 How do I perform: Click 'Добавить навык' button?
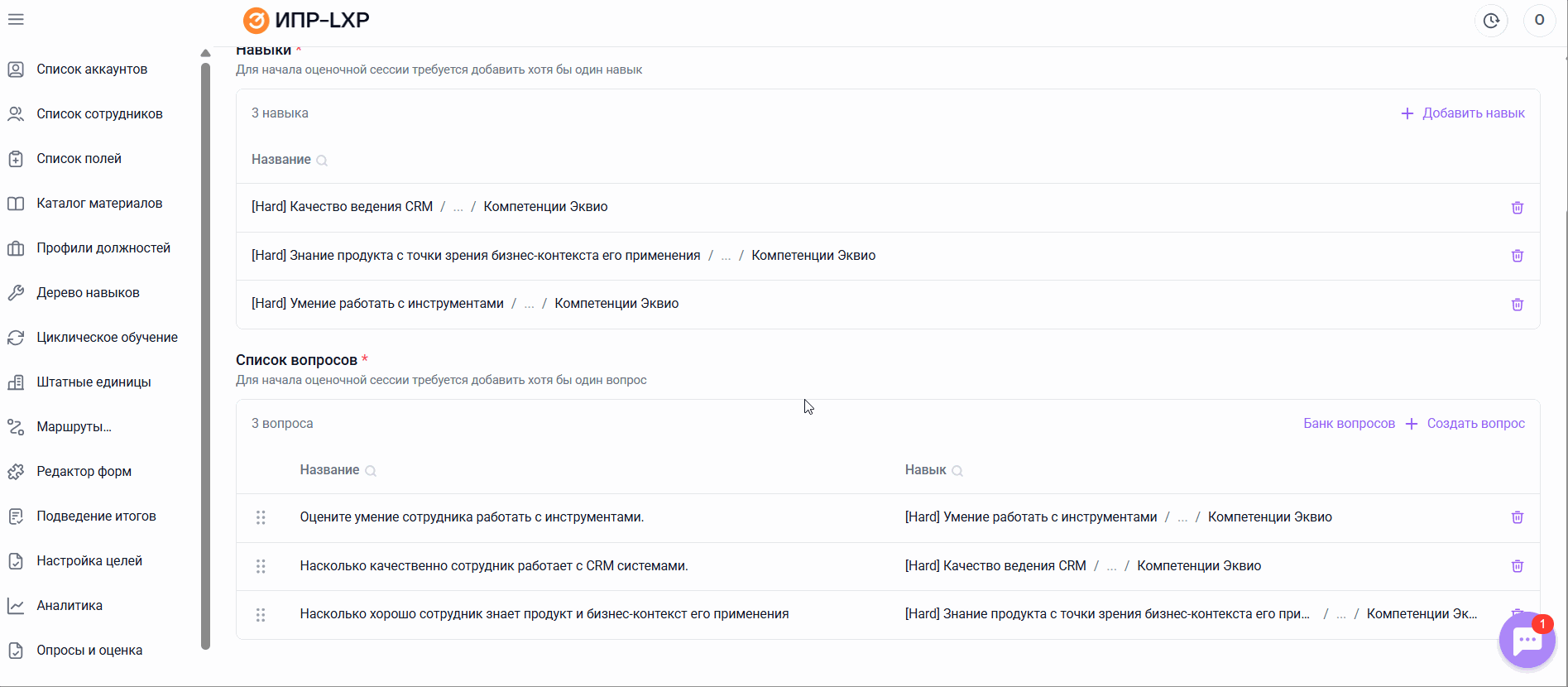pyautogui.click(x=1463, y=113)
